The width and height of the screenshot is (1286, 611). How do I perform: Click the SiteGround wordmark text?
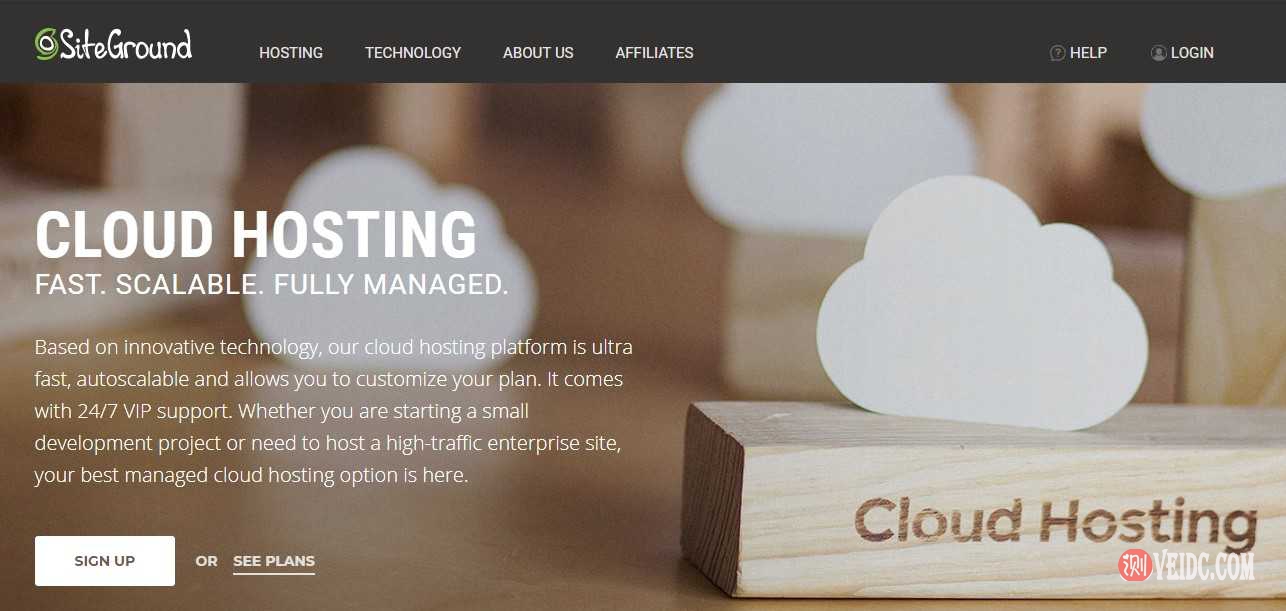point(126,44)
